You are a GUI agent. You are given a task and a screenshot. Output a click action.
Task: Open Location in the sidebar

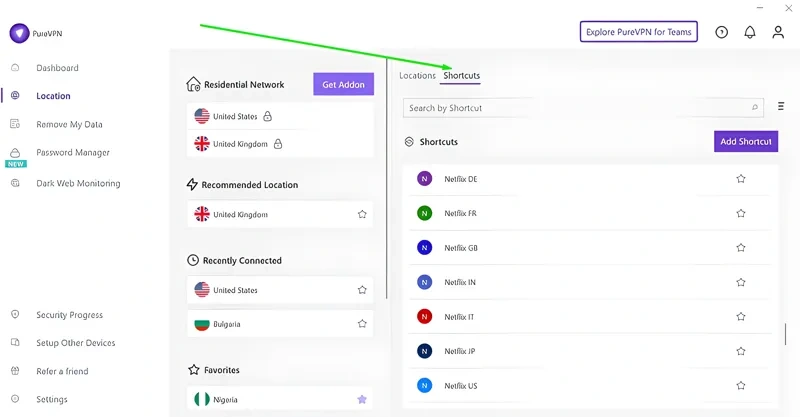click(x=53, y=96)
